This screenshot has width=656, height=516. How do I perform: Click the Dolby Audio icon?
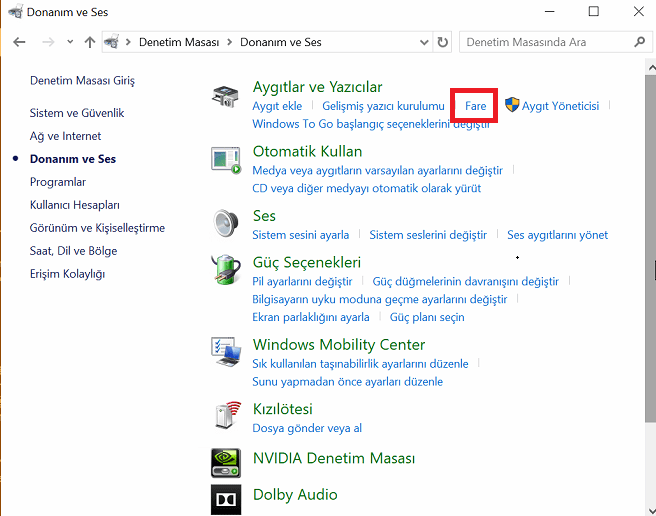click(226, 499)
